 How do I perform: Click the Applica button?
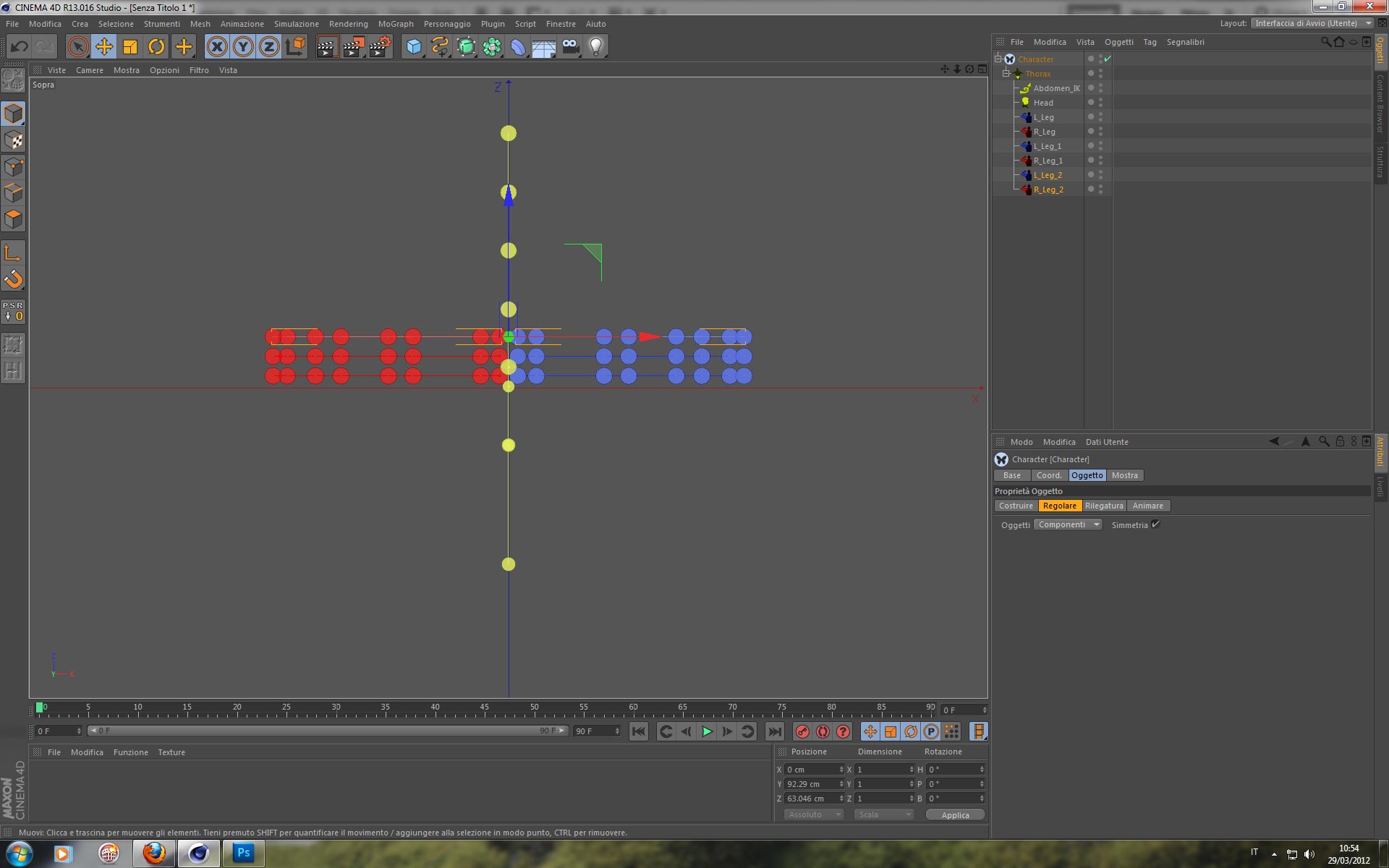coord(955,814)
